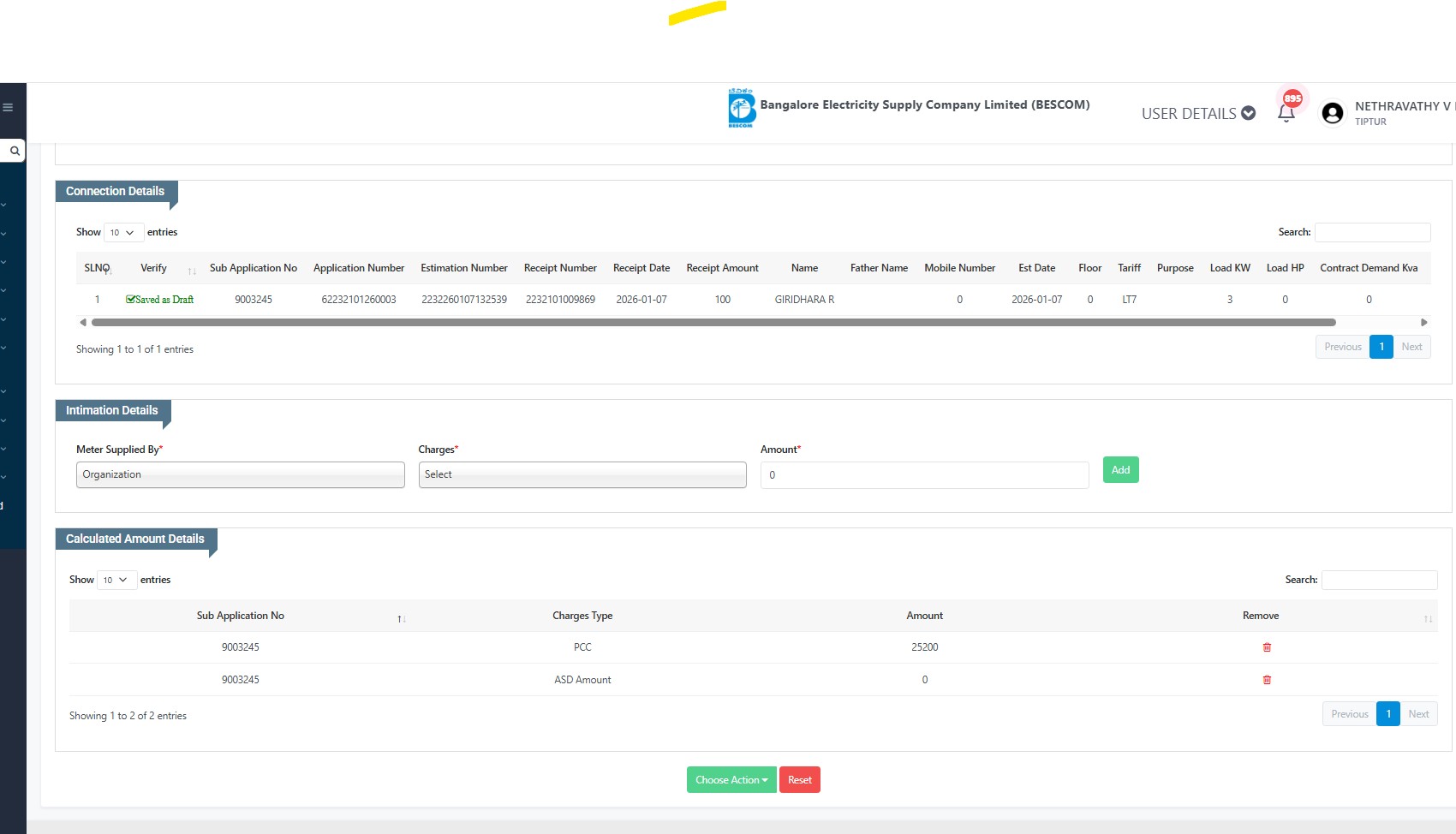Delete the ASD Amount row
Screen dimensions: 1456x834
click(x=1267, y=680)
